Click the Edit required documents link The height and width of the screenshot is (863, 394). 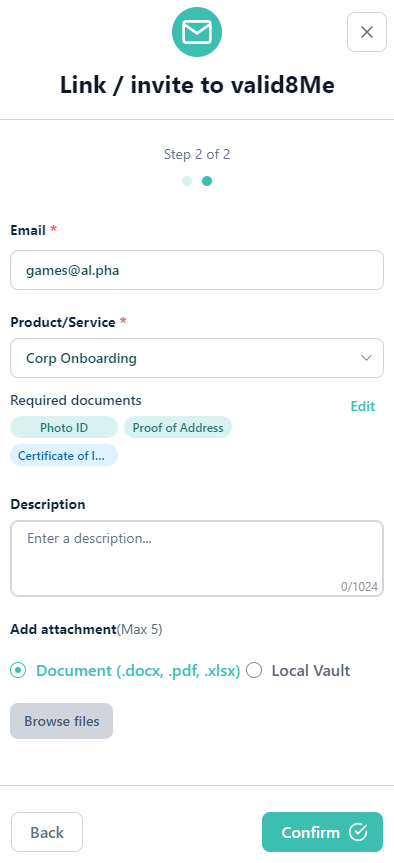(x=363, y=406)
